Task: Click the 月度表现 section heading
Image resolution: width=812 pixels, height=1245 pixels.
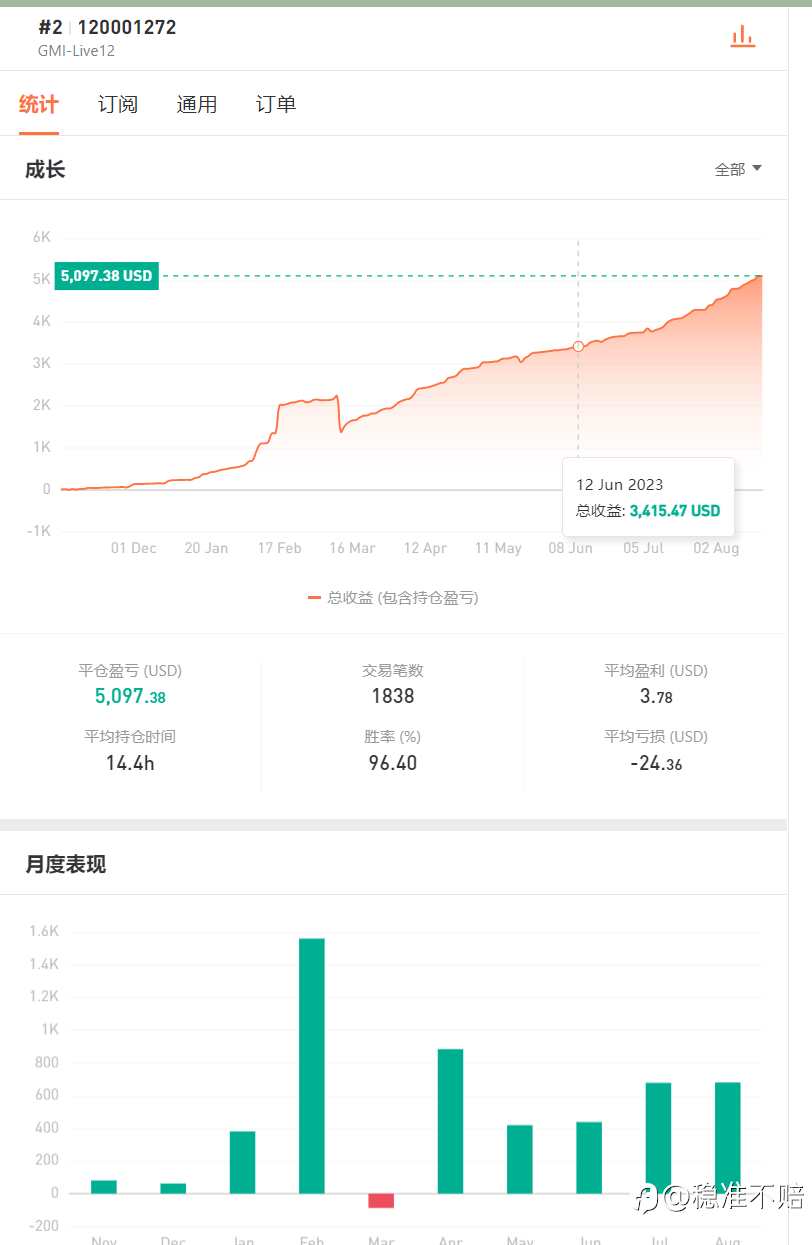Action: 66,864
